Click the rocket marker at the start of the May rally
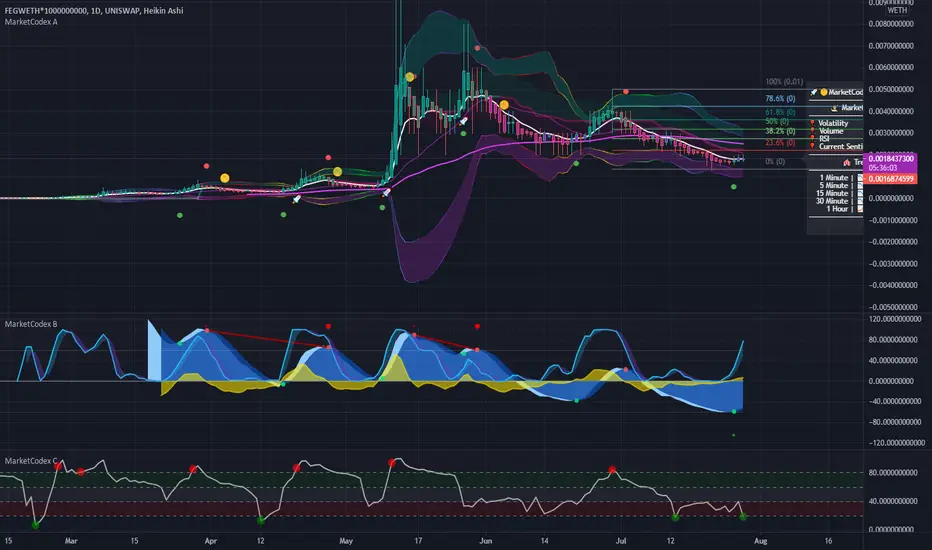Screen dimensions: 932x550 [x=386, y=192]
